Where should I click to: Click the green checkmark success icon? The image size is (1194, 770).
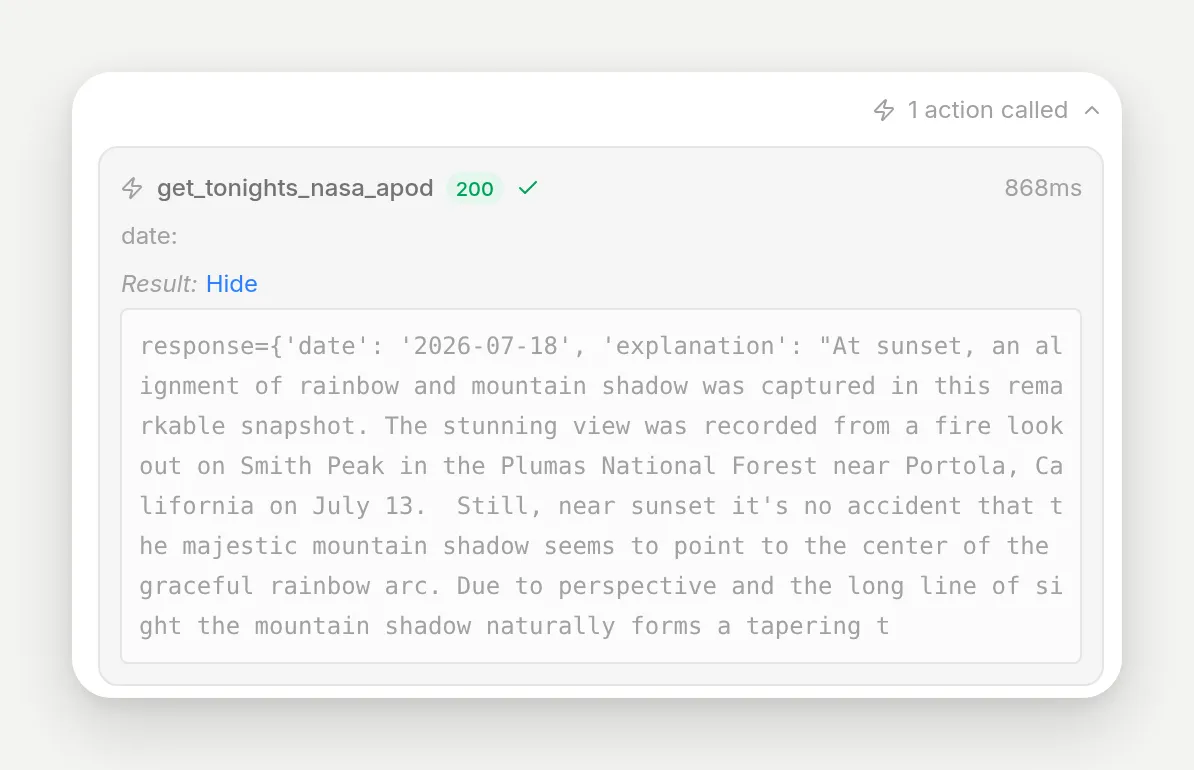pos(528,187)
